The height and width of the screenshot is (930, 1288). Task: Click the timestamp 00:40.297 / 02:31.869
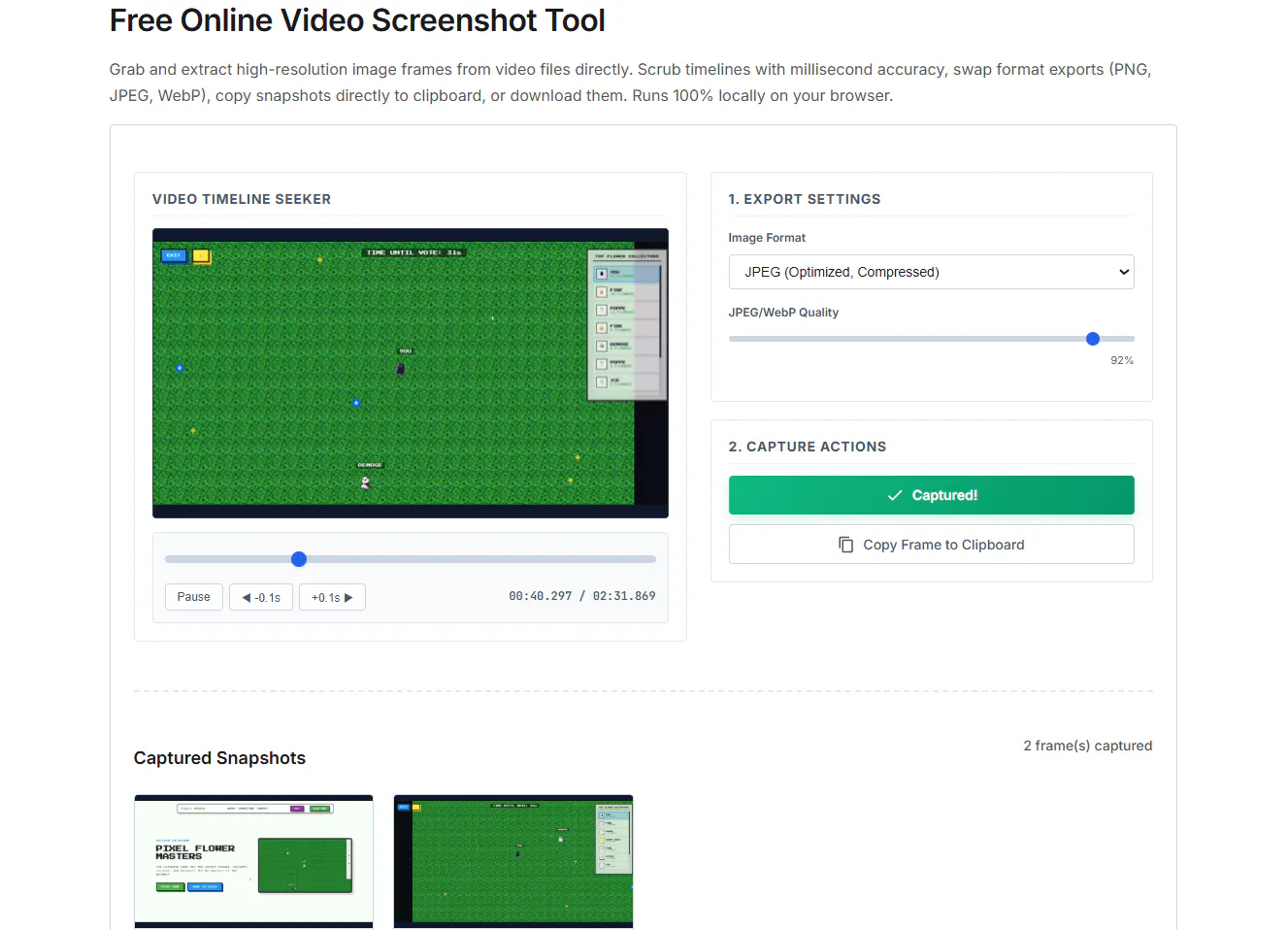coord(582,596)
